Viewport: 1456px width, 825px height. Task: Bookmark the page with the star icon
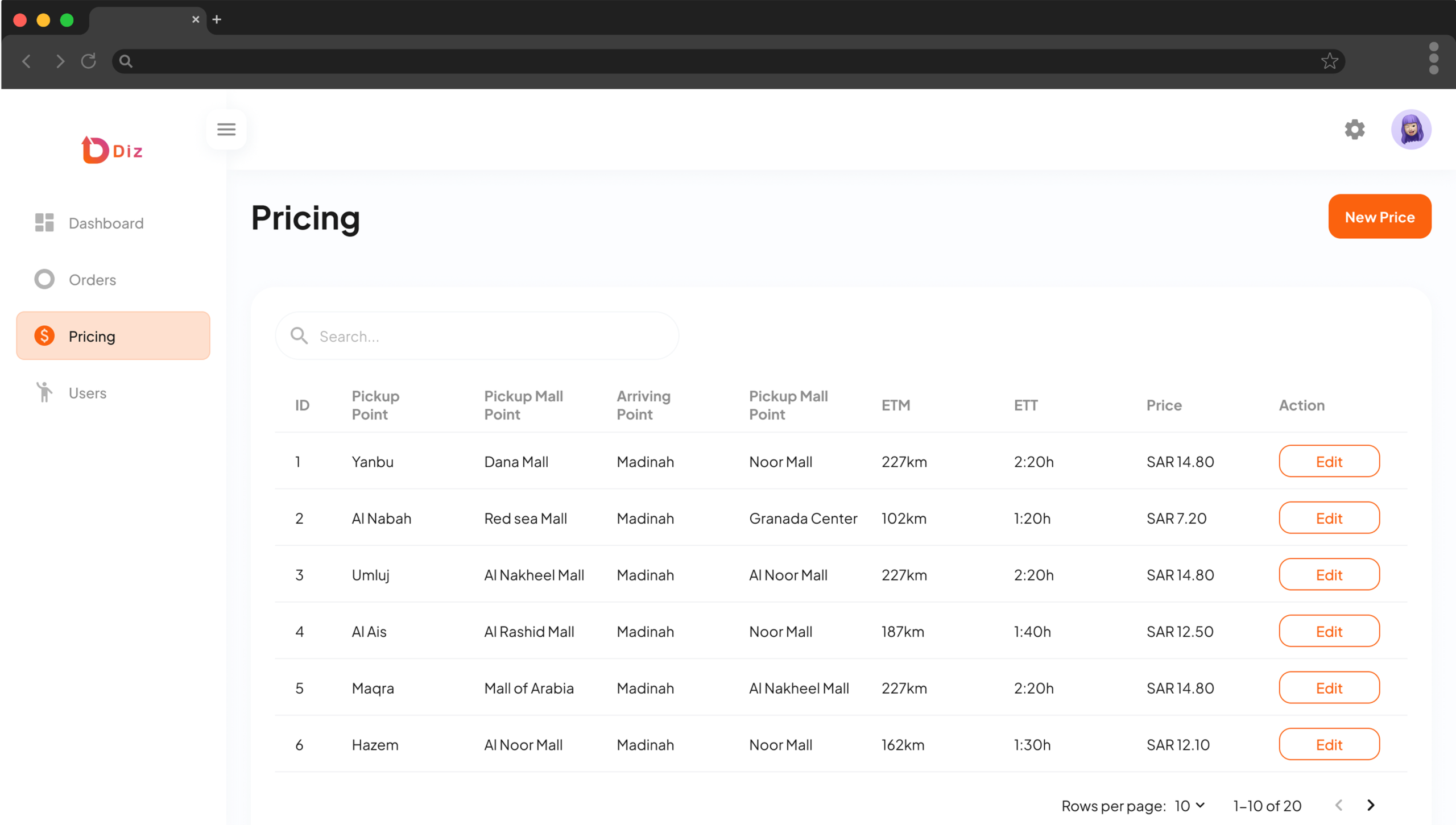point(1329,61)
